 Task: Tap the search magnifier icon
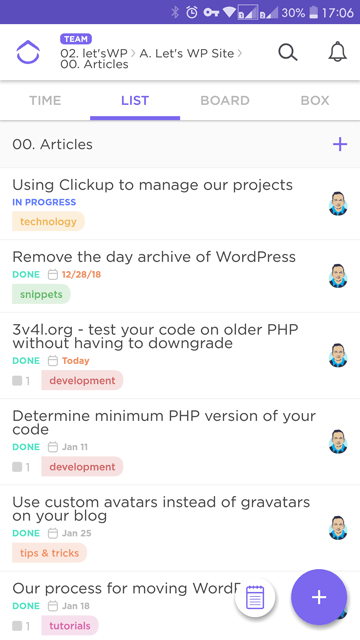coord(288,52)
